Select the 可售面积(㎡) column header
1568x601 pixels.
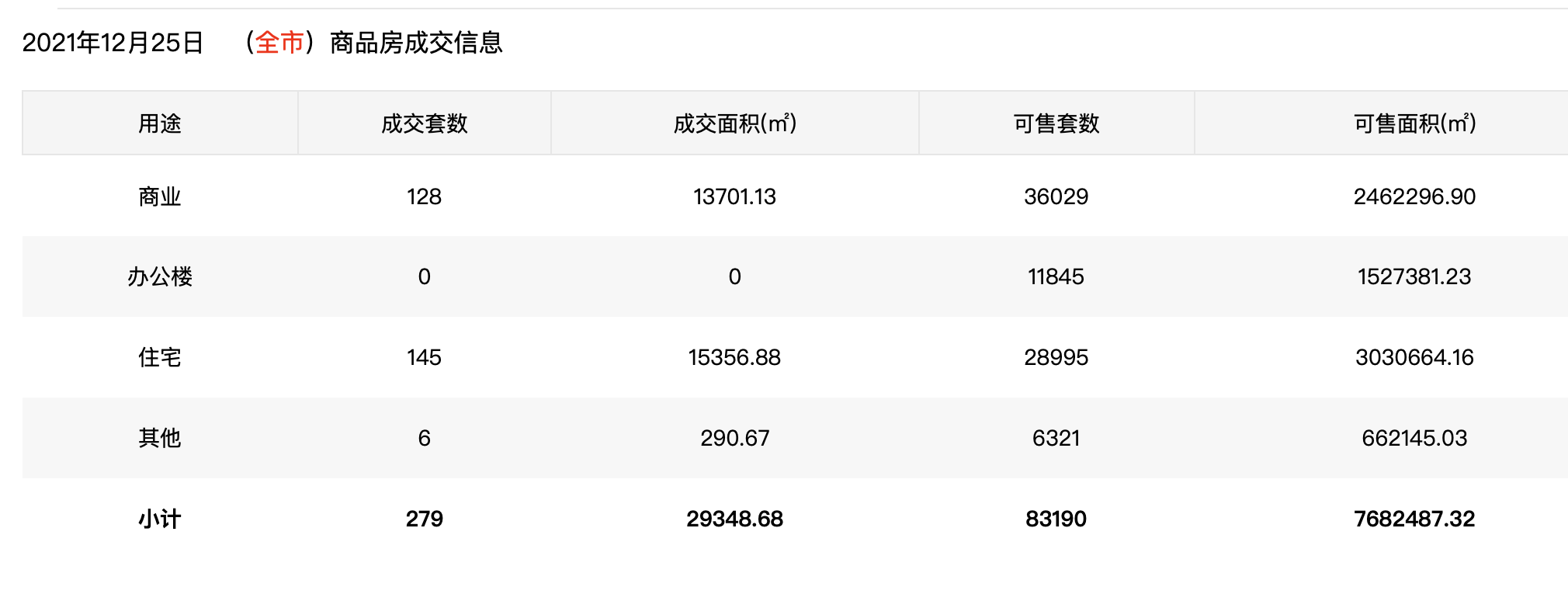pos(1414,123)
